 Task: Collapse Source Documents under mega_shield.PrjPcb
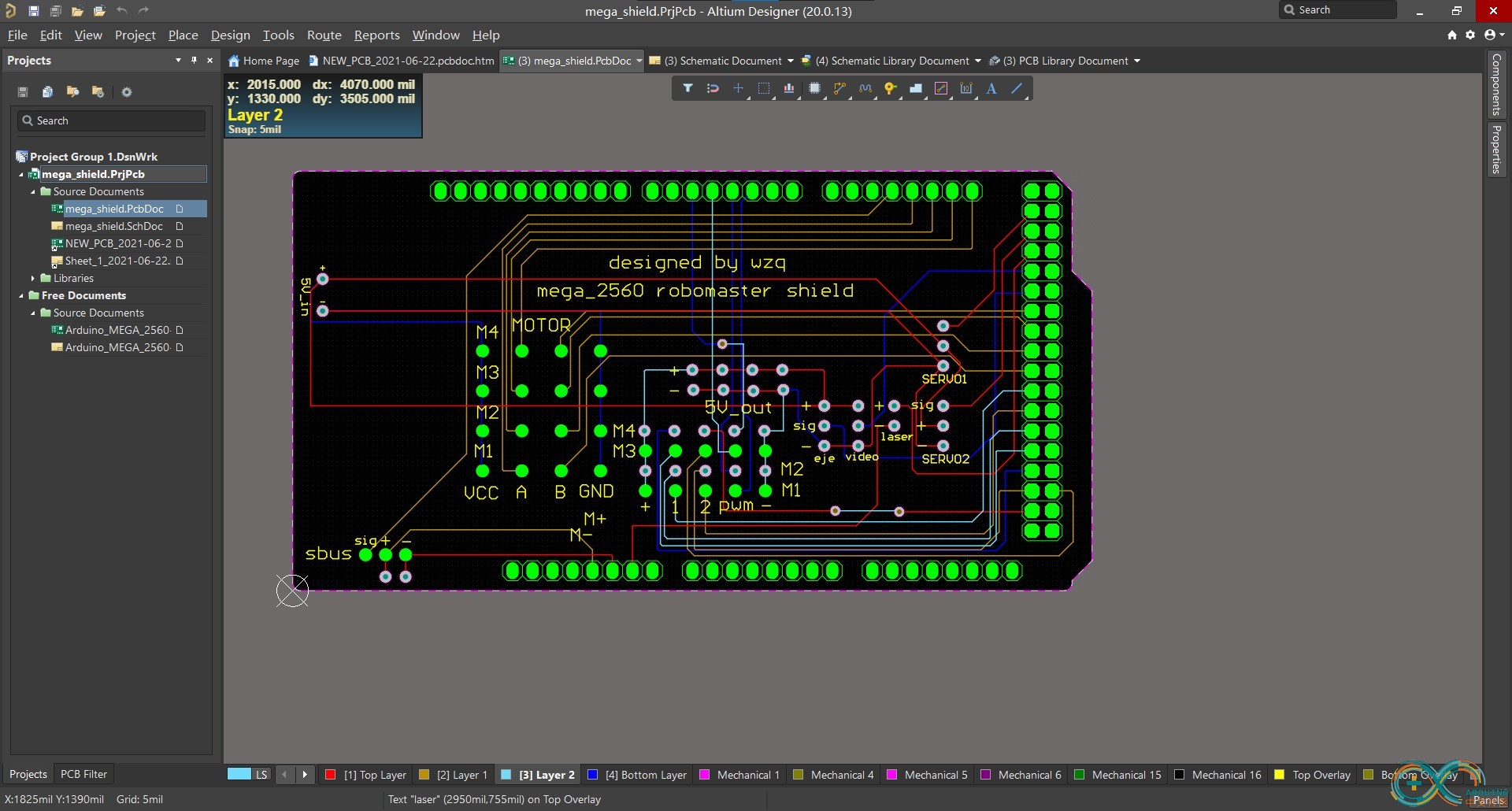click(x=33, y=191)
